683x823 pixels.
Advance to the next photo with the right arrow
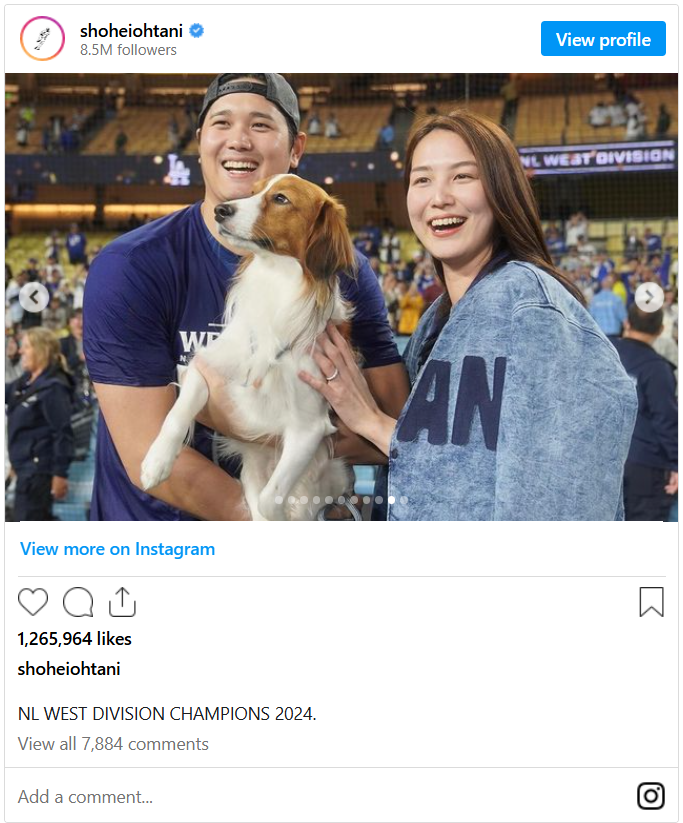point(649,297)
